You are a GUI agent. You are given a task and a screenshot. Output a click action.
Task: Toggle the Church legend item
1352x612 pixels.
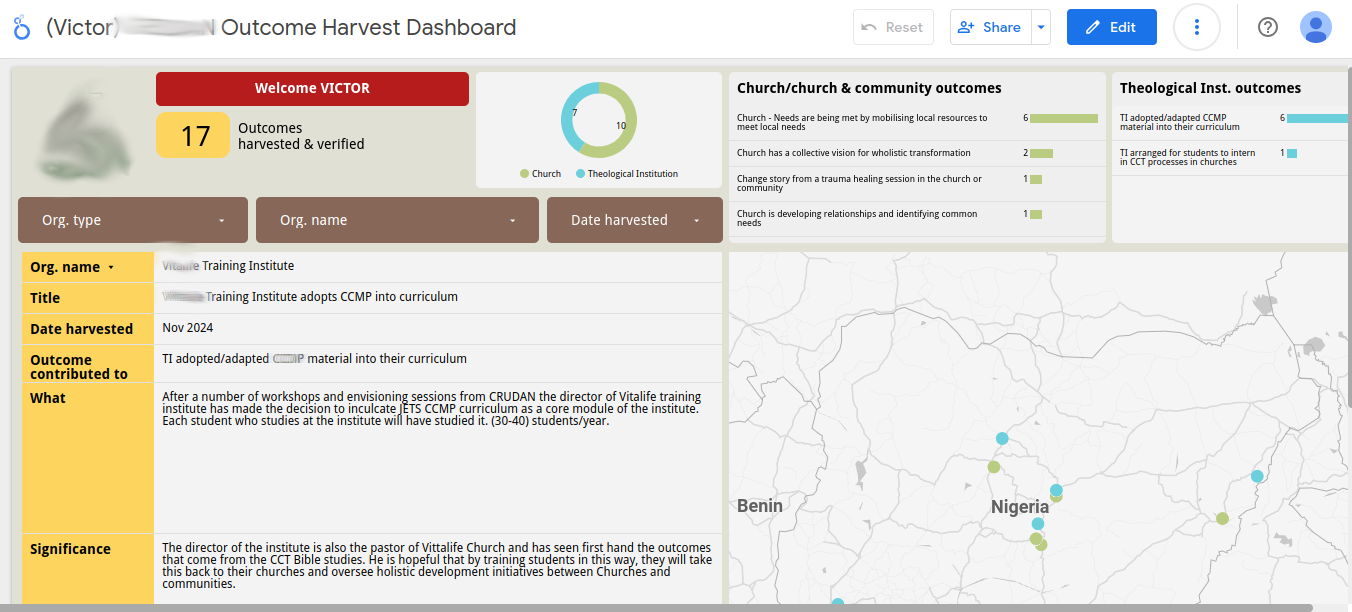(541, 174)
